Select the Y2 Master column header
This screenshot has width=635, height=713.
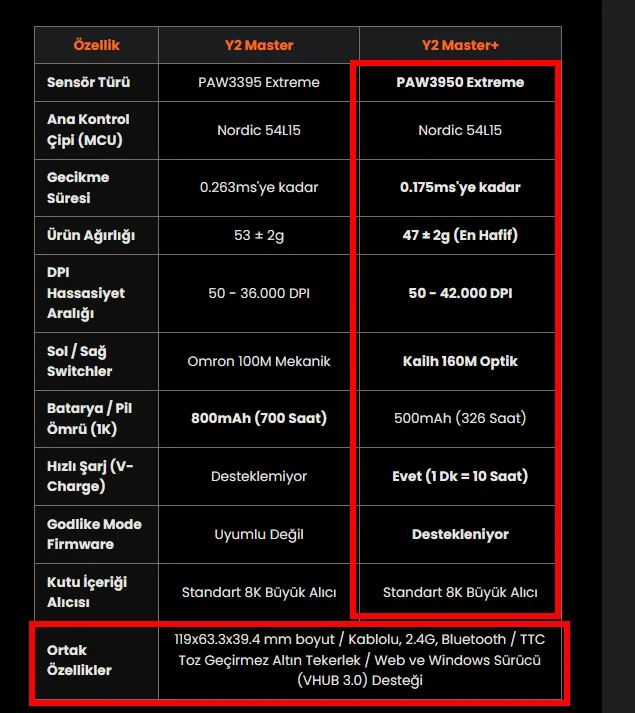tap(259, 45)
